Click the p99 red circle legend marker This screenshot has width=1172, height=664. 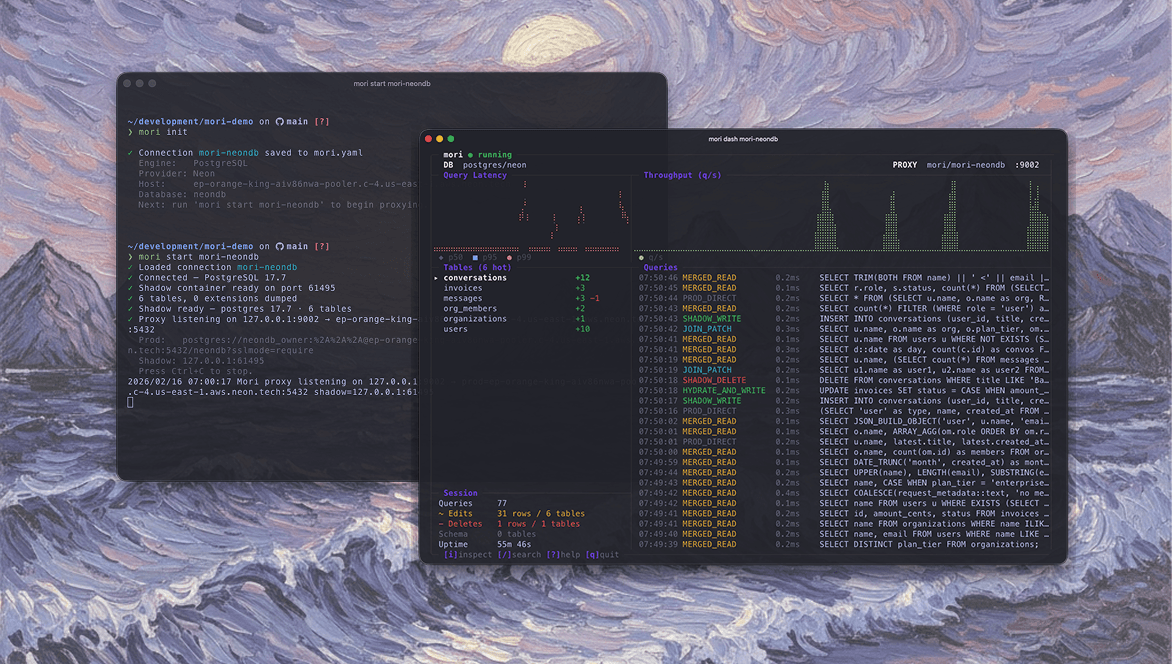[x=509, y=257]
